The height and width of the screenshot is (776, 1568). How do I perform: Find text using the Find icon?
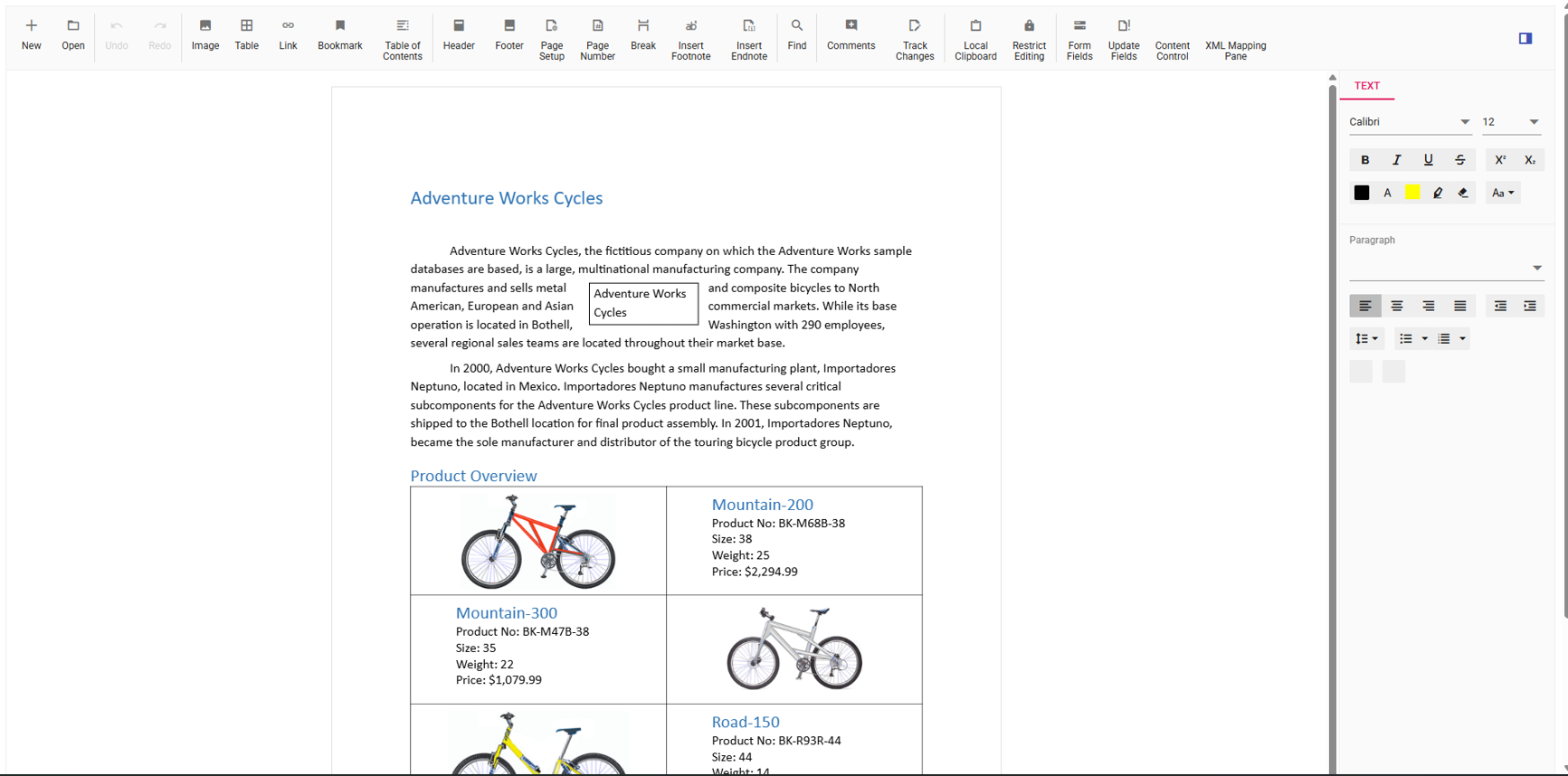point(797,35)
